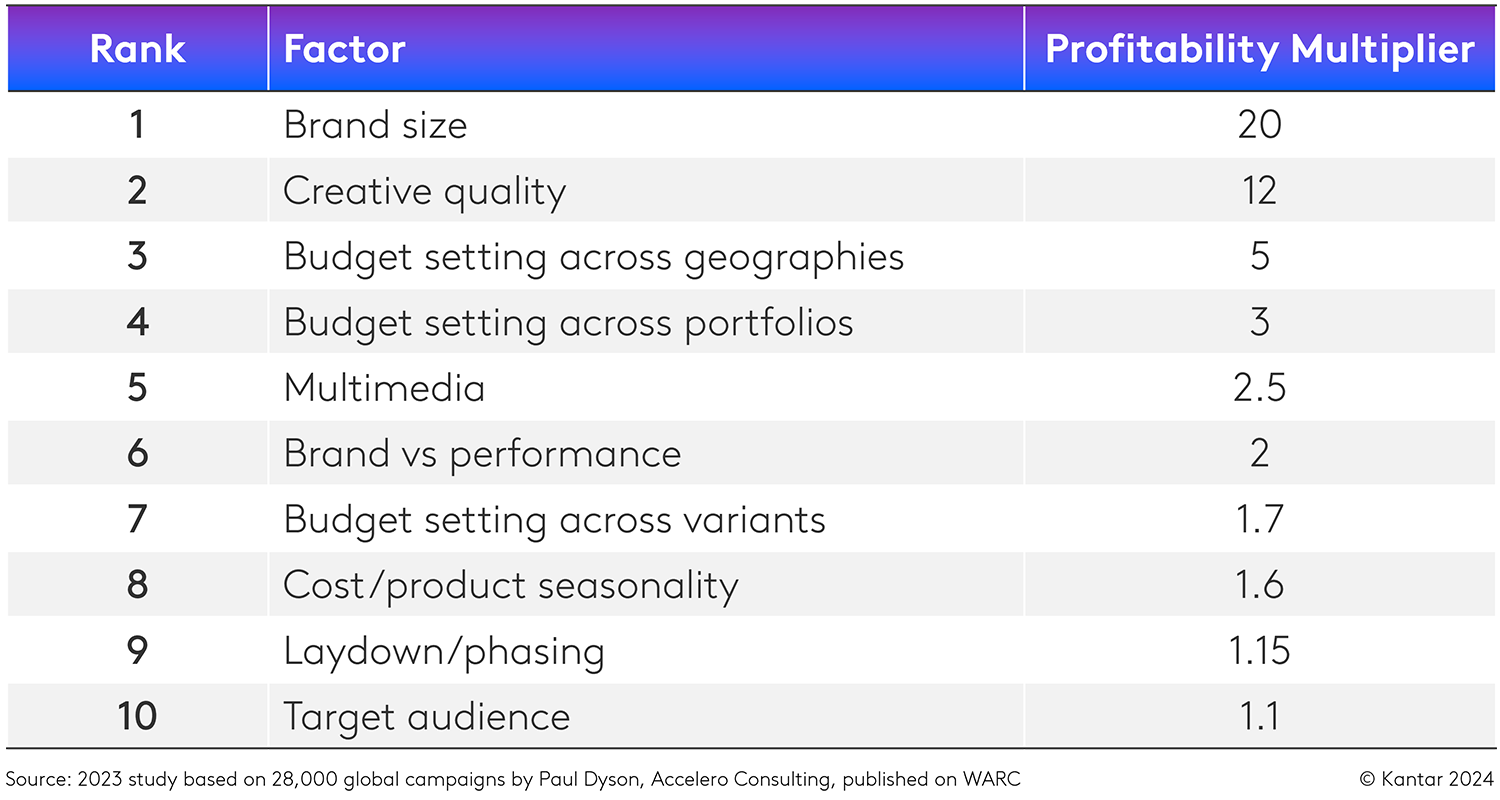Image resolution: width=1500 pixels, height=800 pixels.
Task: Click the Profitability Multiplier column header
Action: point(1259,50)
